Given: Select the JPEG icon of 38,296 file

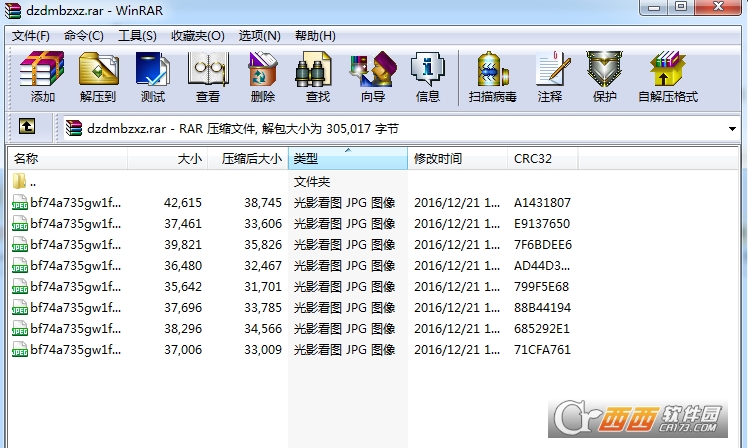Looking at the screenshot, I should 20,329.
